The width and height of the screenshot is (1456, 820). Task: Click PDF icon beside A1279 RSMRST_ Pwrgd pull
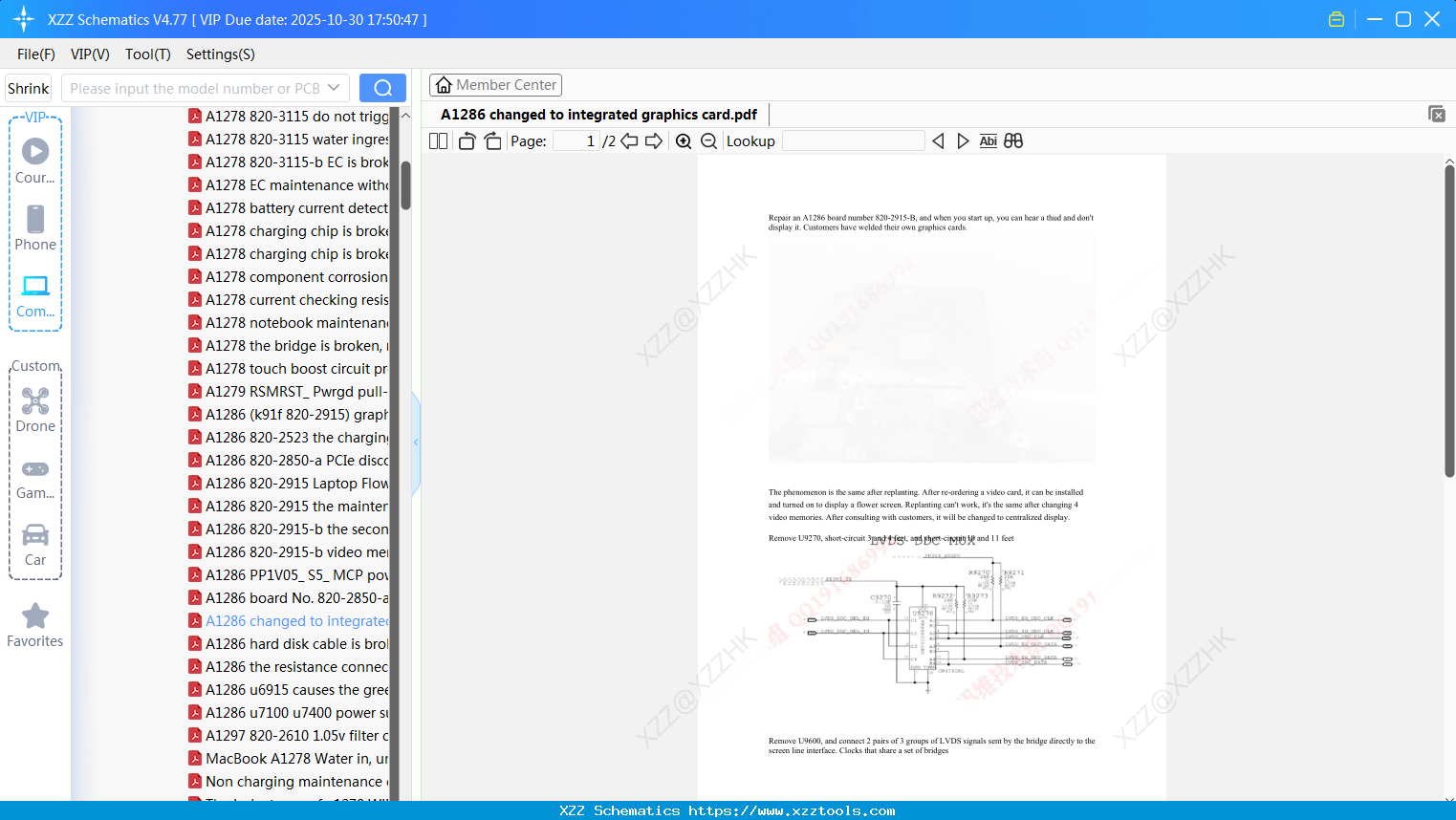(x=195, y=392)
